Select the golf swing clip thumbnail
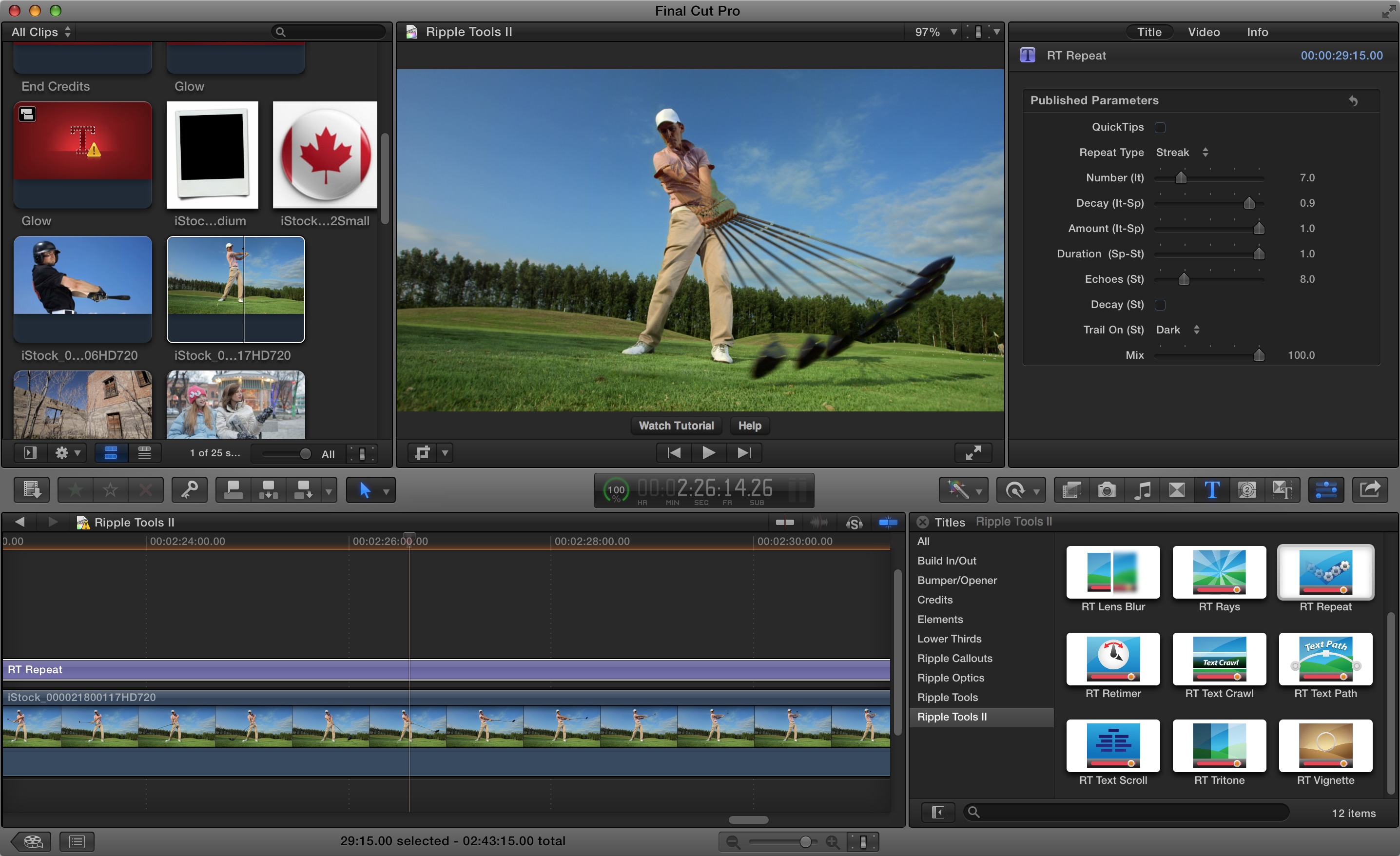The image size is (1400, 856). pos(235,290)
